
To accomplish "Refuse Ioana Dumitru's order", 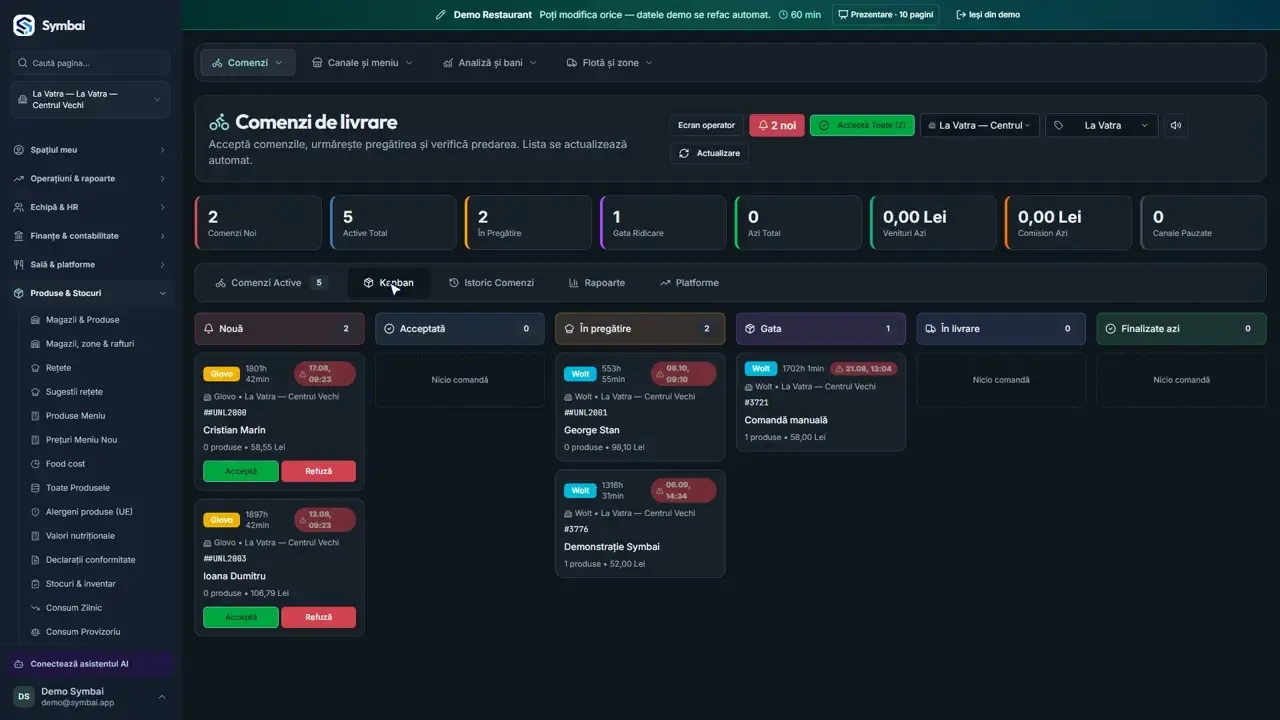I will pos(319,617).
